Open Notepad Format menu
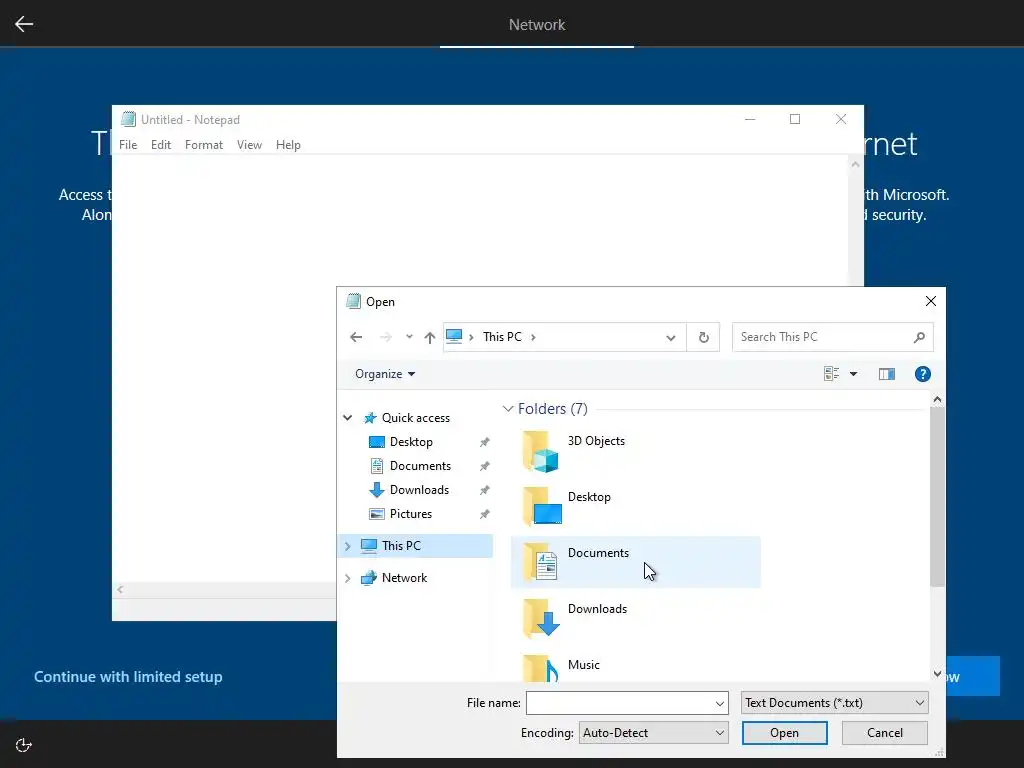Viewport: 1024px width, 768px height. (x=204, y=145)
